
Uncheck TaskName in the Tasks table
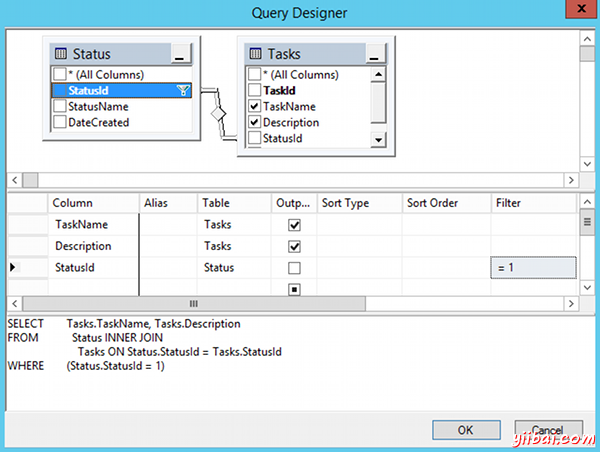[x=253, y=106]
